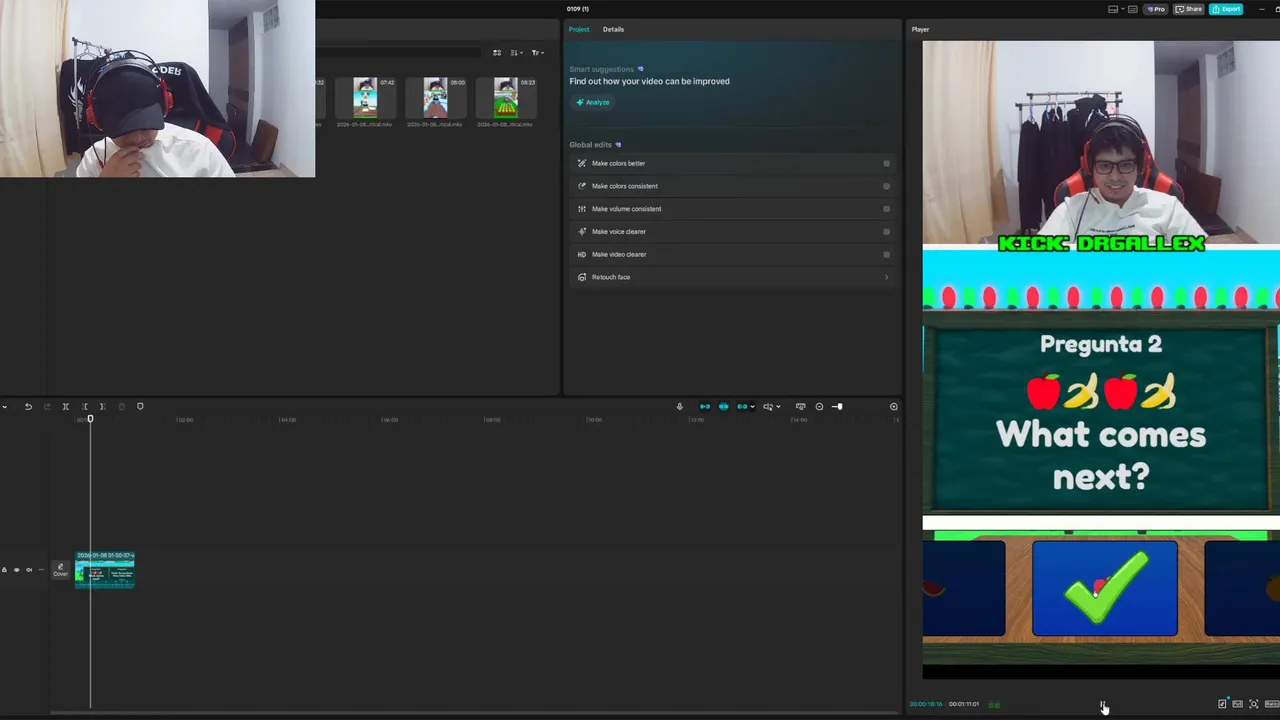Viewport: 1280px width, 720px height.
Task: Hide the main video track with eye icon
Action: click(16, 570)
